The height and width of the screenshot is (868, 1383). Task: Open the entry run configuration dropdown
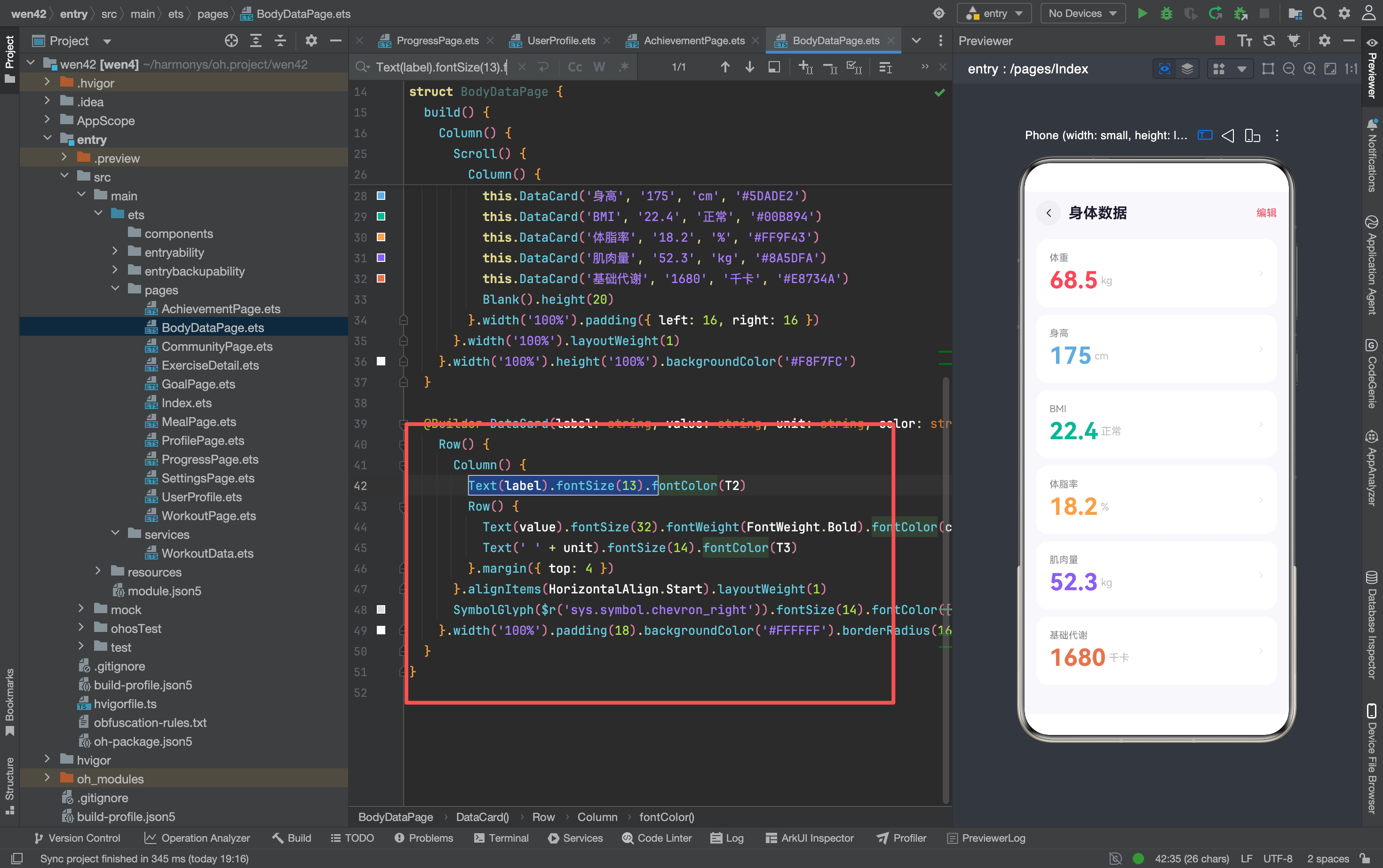pos(995,13)
